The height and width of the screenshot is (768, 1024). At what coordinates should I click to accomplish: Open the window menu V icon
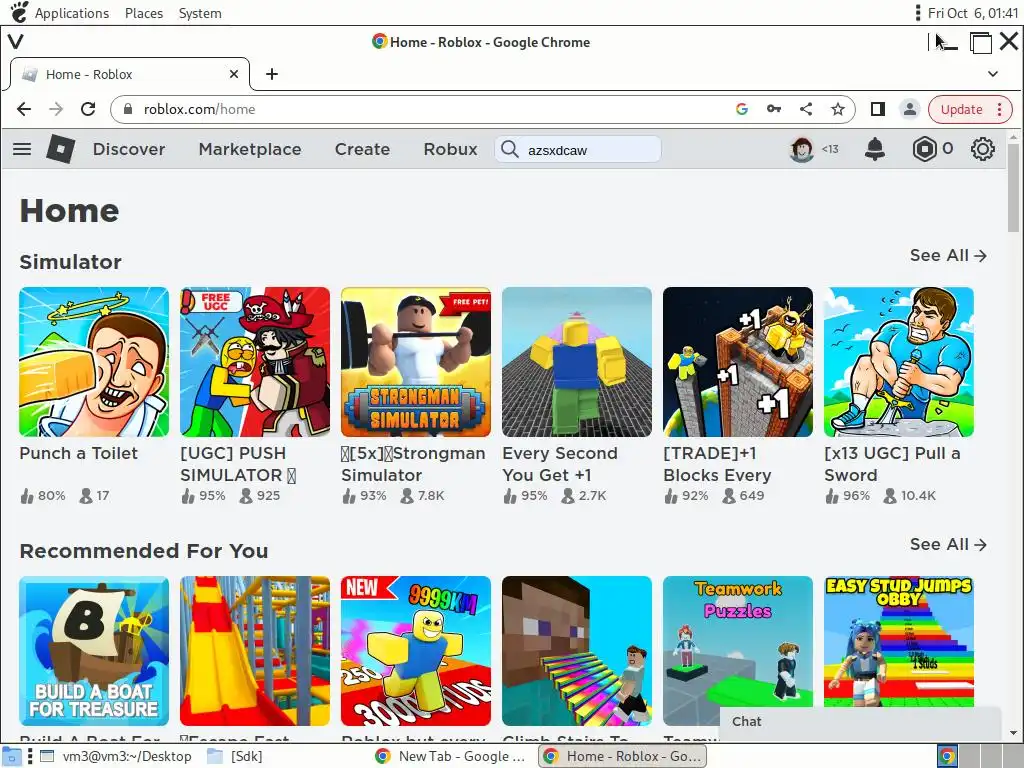click(16, 42)
